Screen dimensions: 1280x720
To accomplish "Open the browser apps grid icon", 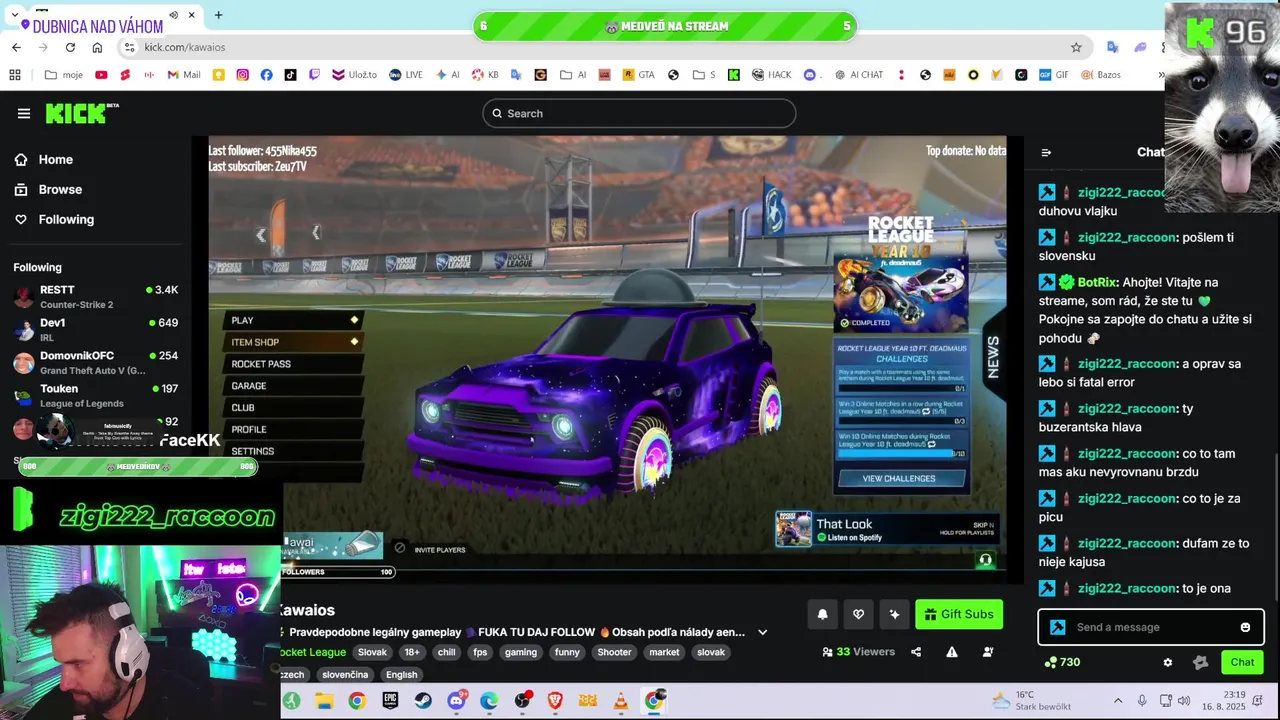I will click(15, 75).
